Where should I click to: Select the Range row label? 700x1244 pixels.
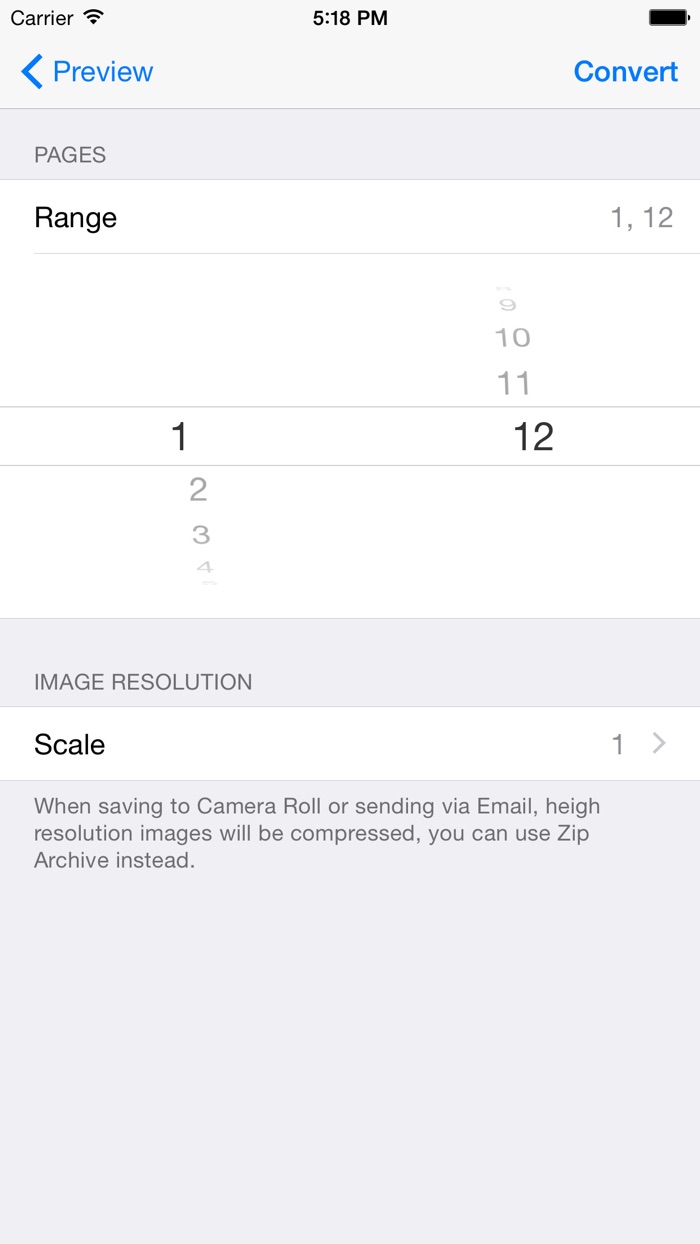click(x=76, y=218)
